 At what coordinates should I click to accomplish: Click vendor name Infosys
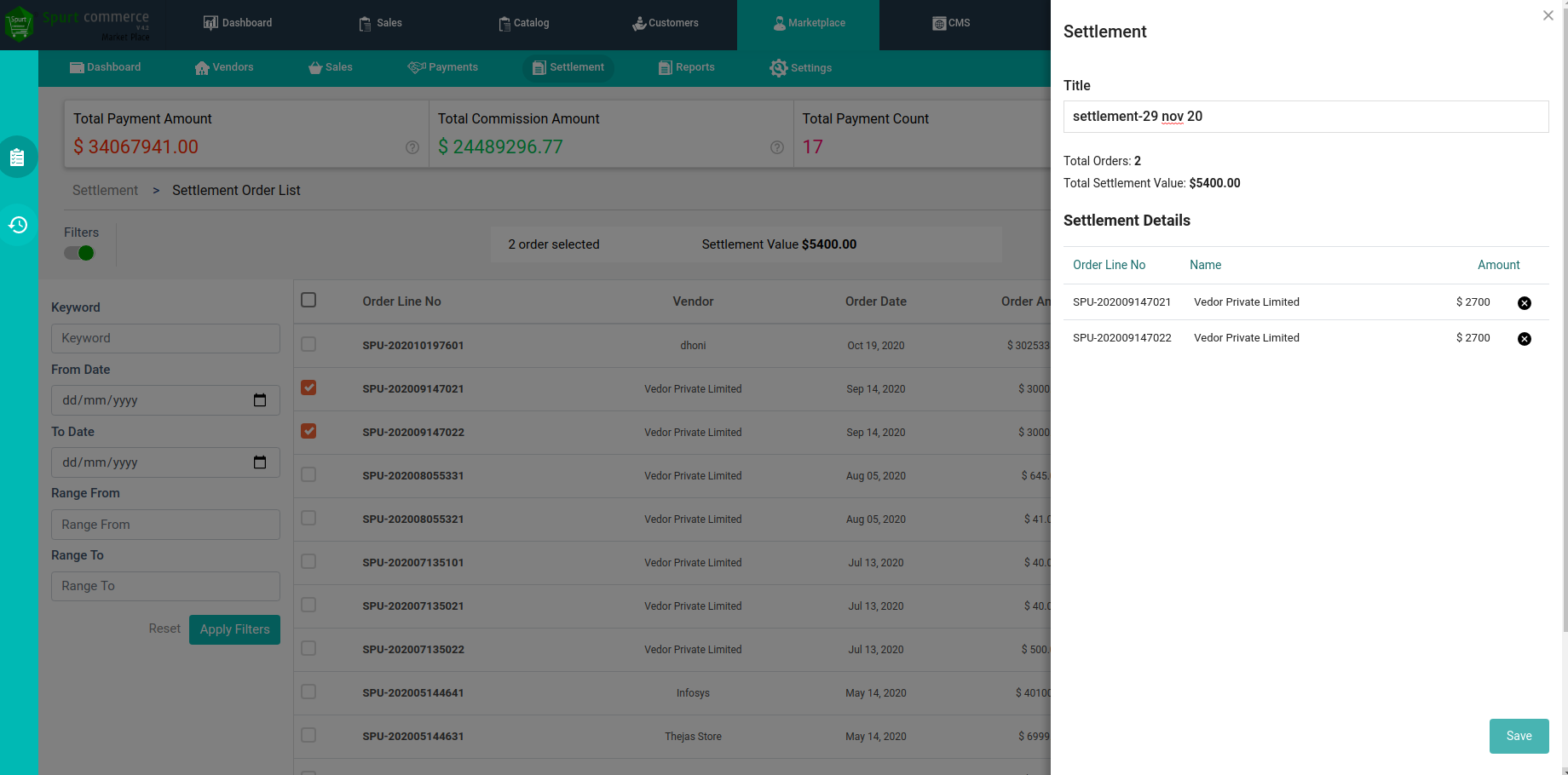point(693,693)
